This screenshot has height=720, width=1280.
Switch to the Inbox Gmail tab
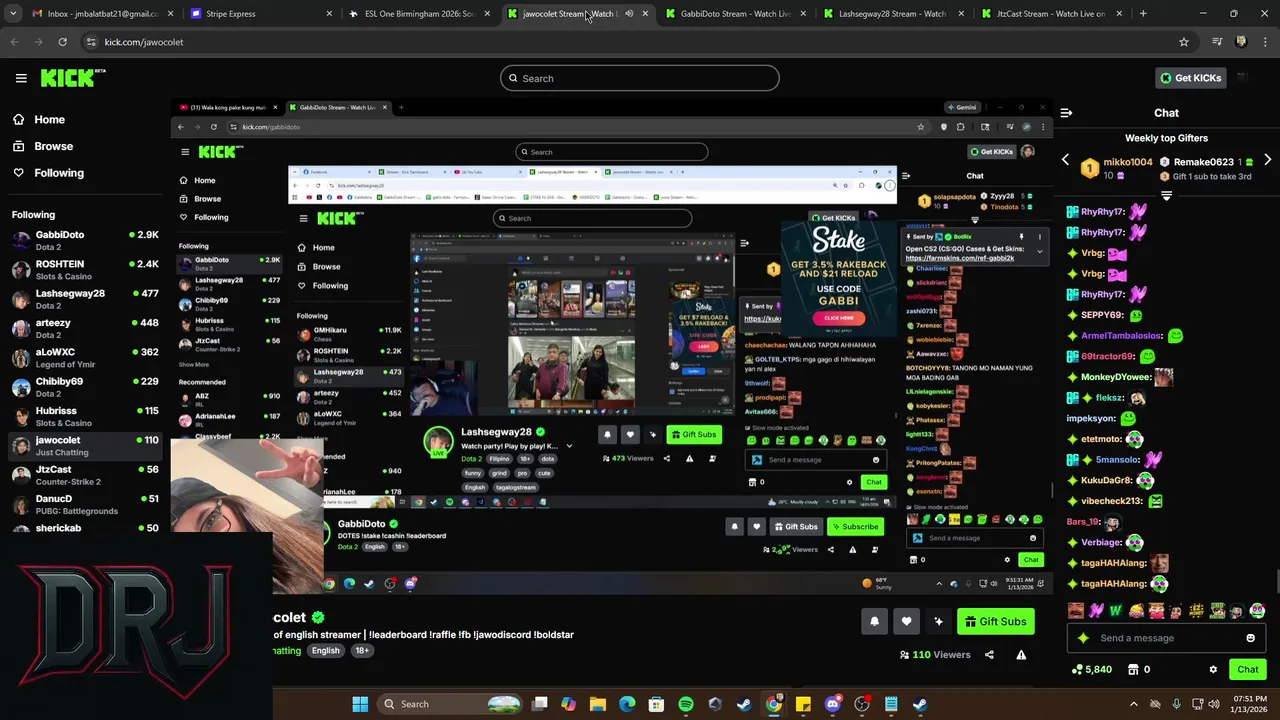[x=104, y=14]
